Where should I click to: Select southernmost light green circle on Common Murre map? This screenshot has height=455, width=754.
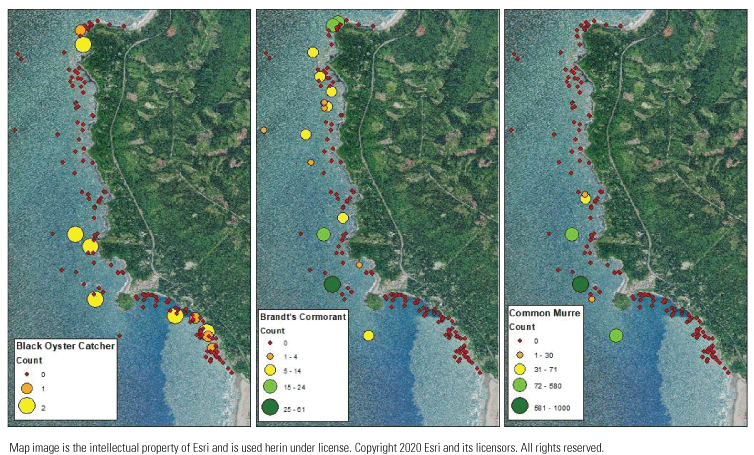(616, 335)
